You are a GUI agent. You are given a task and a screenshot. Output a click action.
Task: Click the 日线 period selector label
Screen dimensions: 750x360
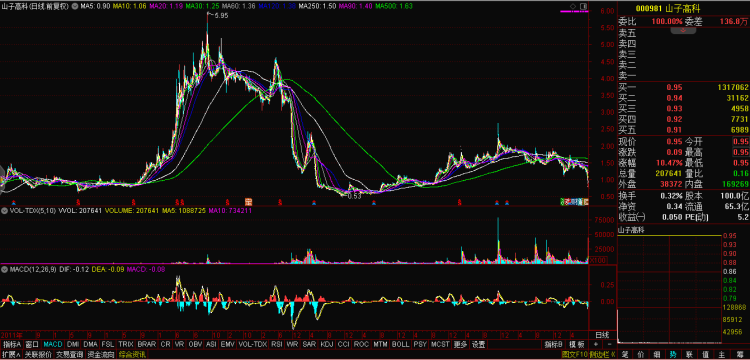click(x=602, y=334)
